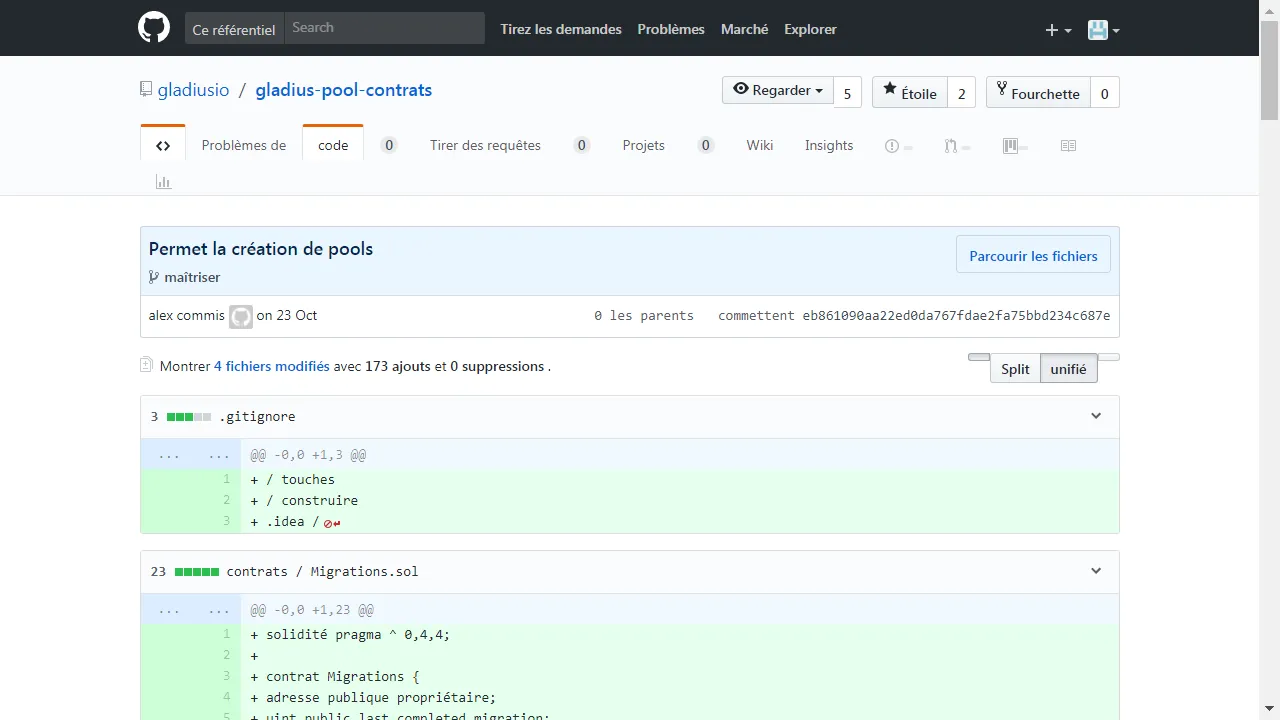Click the '@@ -0,0 +1,23 @@' hunk header

click(312, 609)
